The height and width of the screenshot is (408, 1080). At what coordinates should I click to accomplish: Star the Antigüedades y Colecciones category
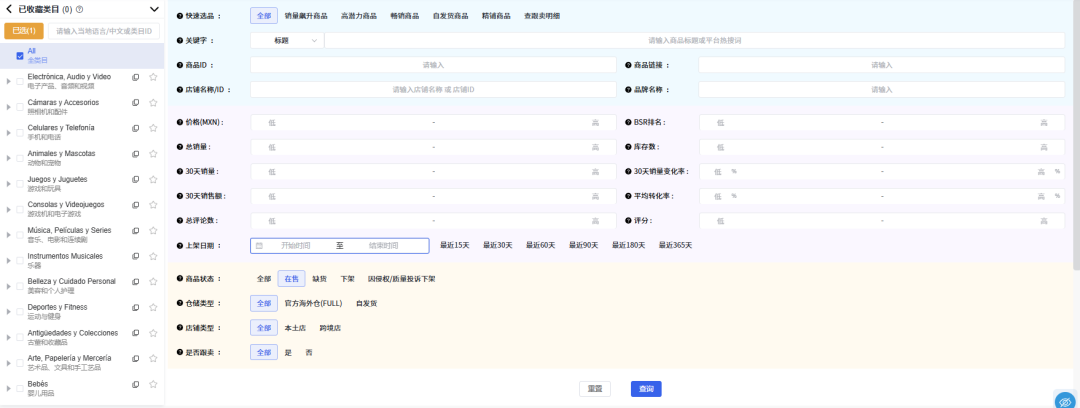[x=153, y=333]
